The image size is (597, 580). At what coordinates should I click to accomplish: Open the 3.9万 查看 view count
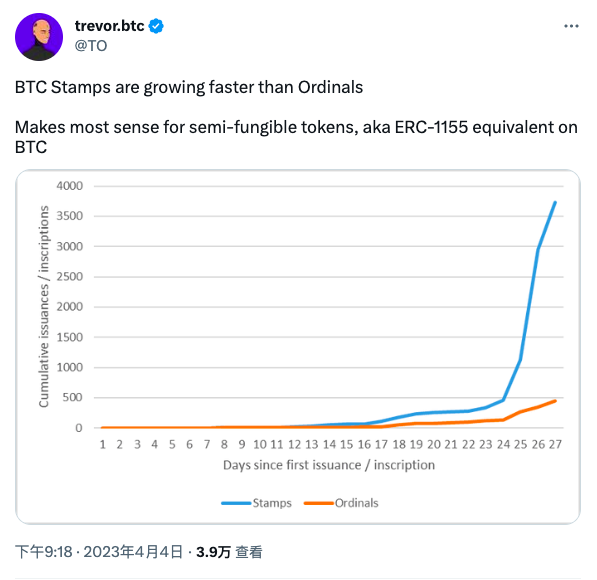[229, 552]
